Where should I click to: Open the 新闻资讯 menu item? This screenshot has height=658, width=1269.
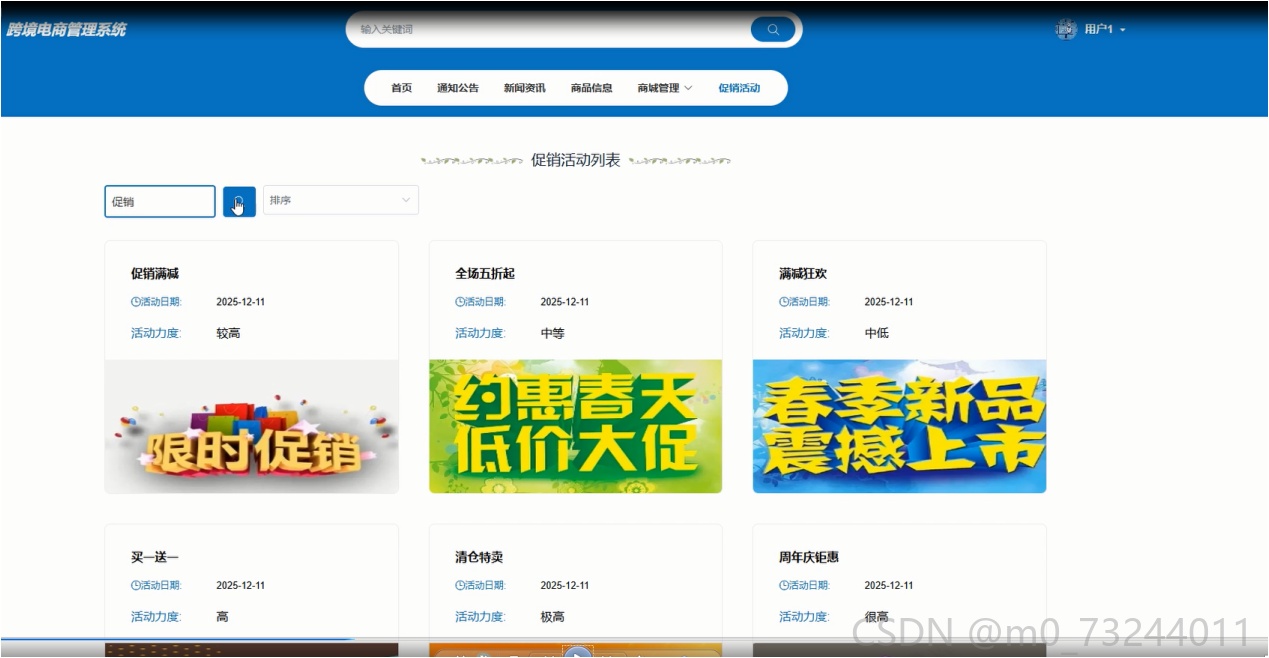(525, 88)
